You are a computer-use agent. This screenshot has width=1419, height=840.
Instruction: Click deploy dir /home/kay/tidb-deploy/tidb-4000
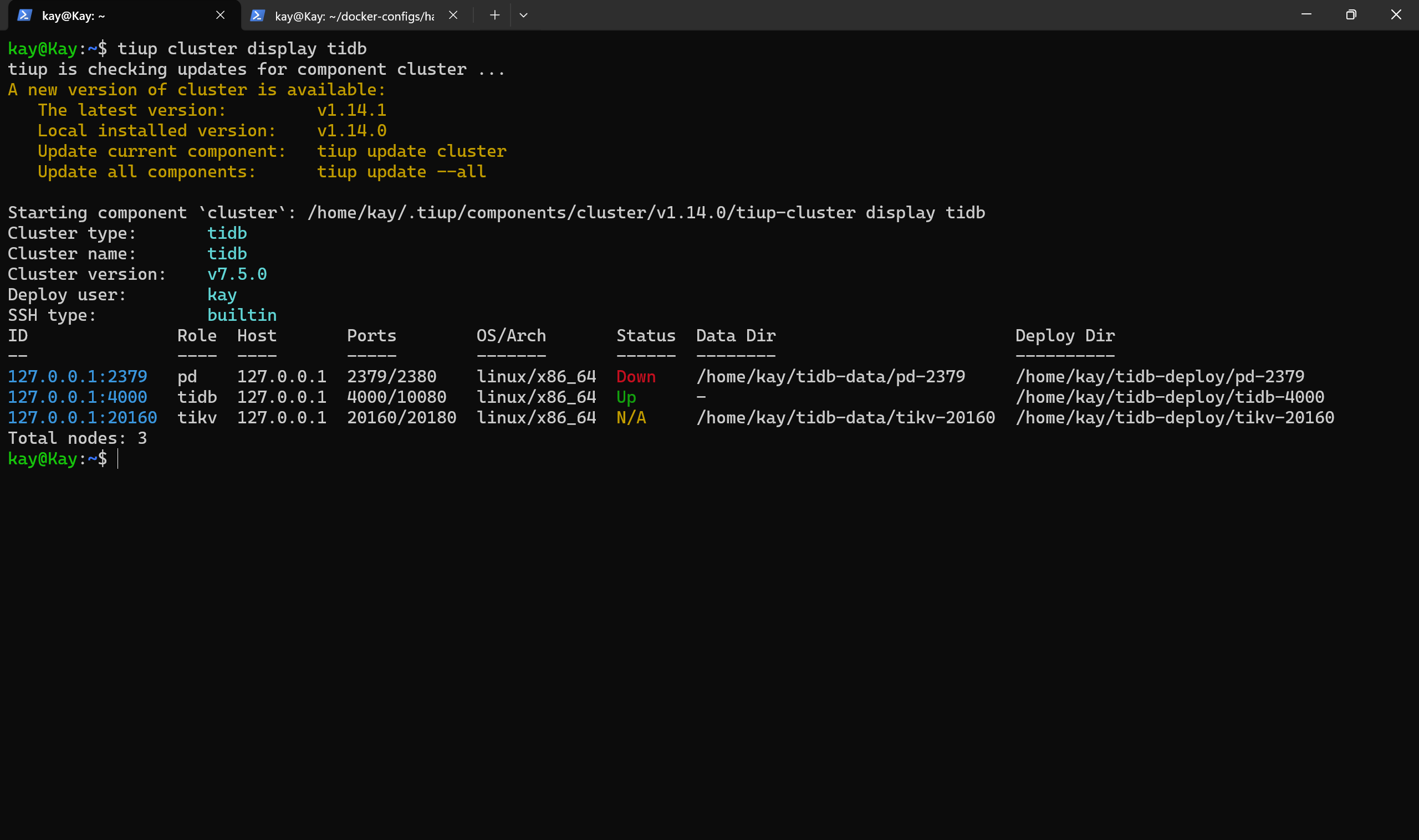point(1170,397)
